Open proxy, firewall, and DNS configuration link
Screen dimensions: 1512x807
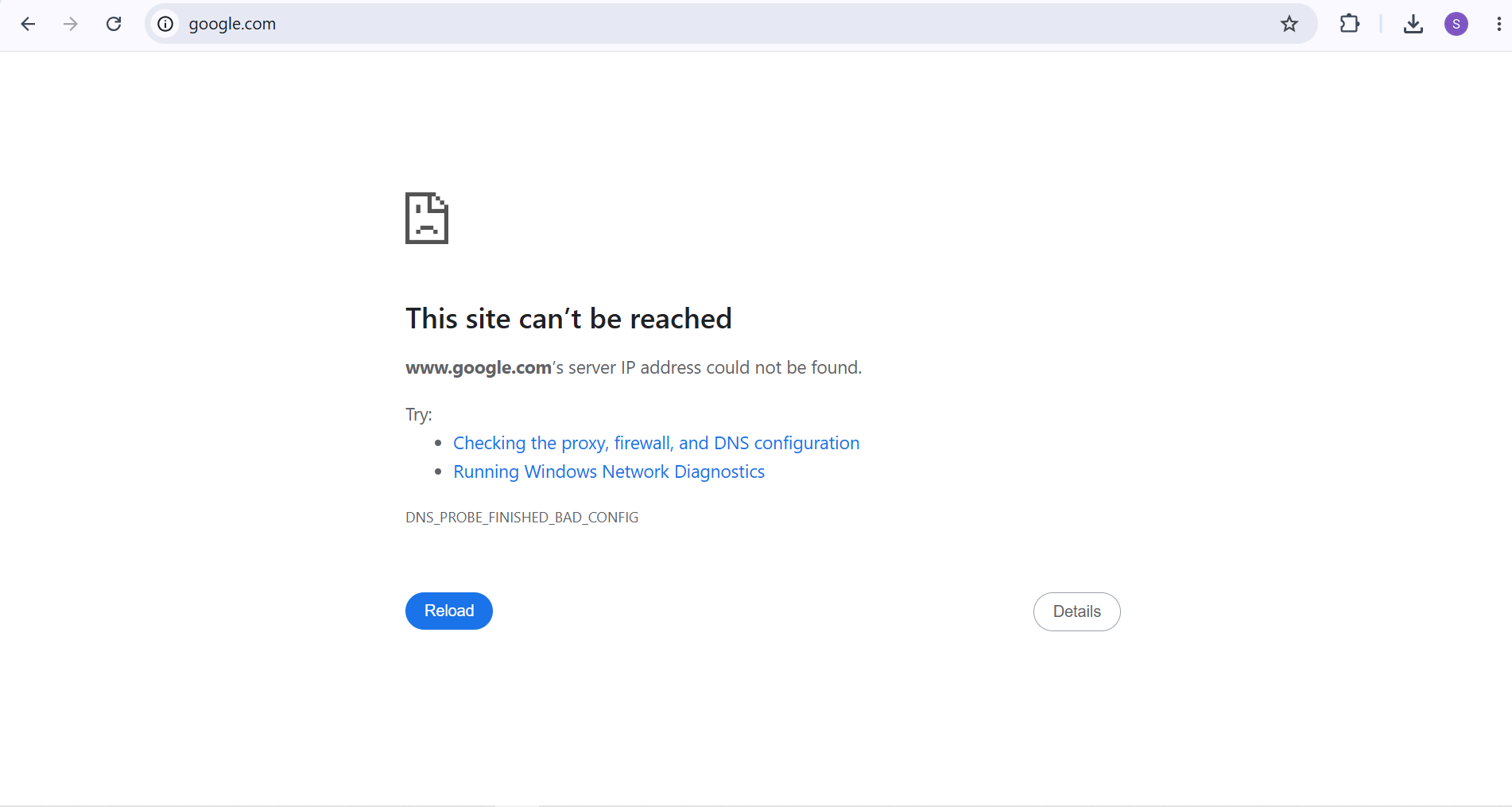(x=656, y=443)
